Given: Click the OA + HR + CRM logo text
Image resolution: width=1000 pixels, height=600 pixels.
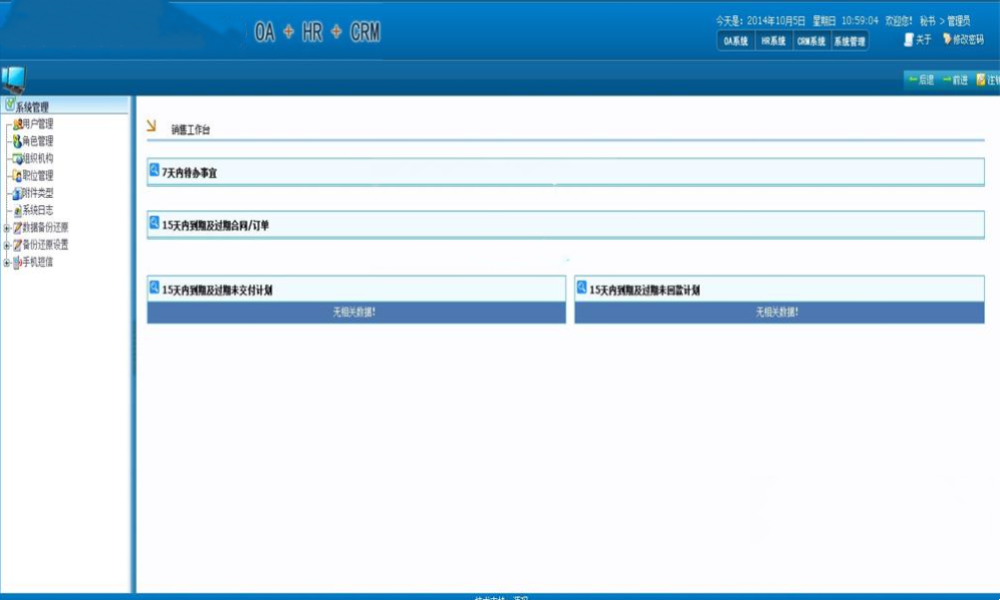Looking at the screenshot, I should click(x=317, y=32).
